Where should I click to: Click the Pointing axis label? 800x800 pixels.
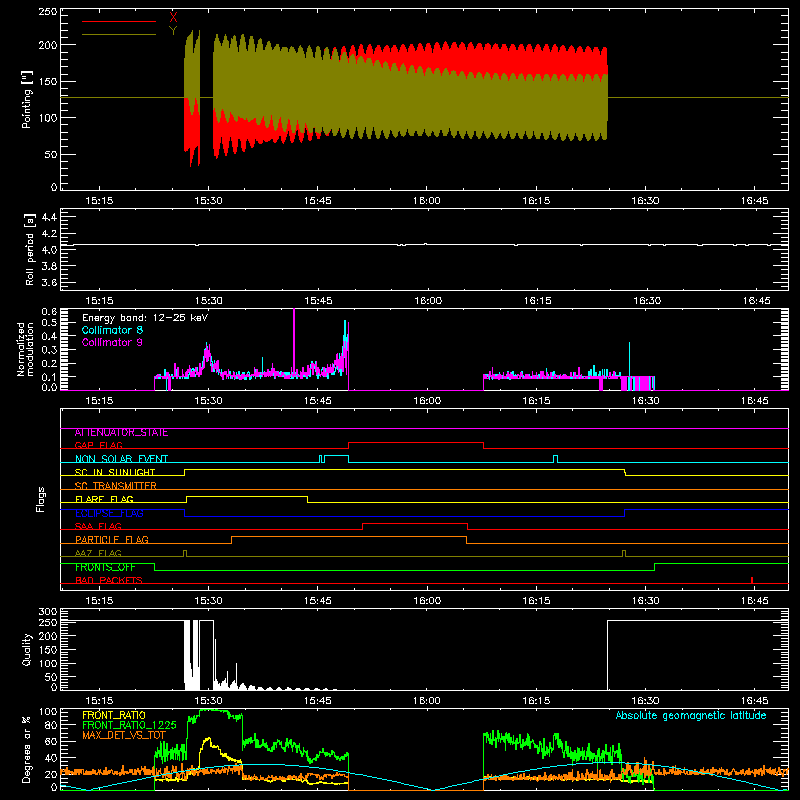(x=27, y=99)
